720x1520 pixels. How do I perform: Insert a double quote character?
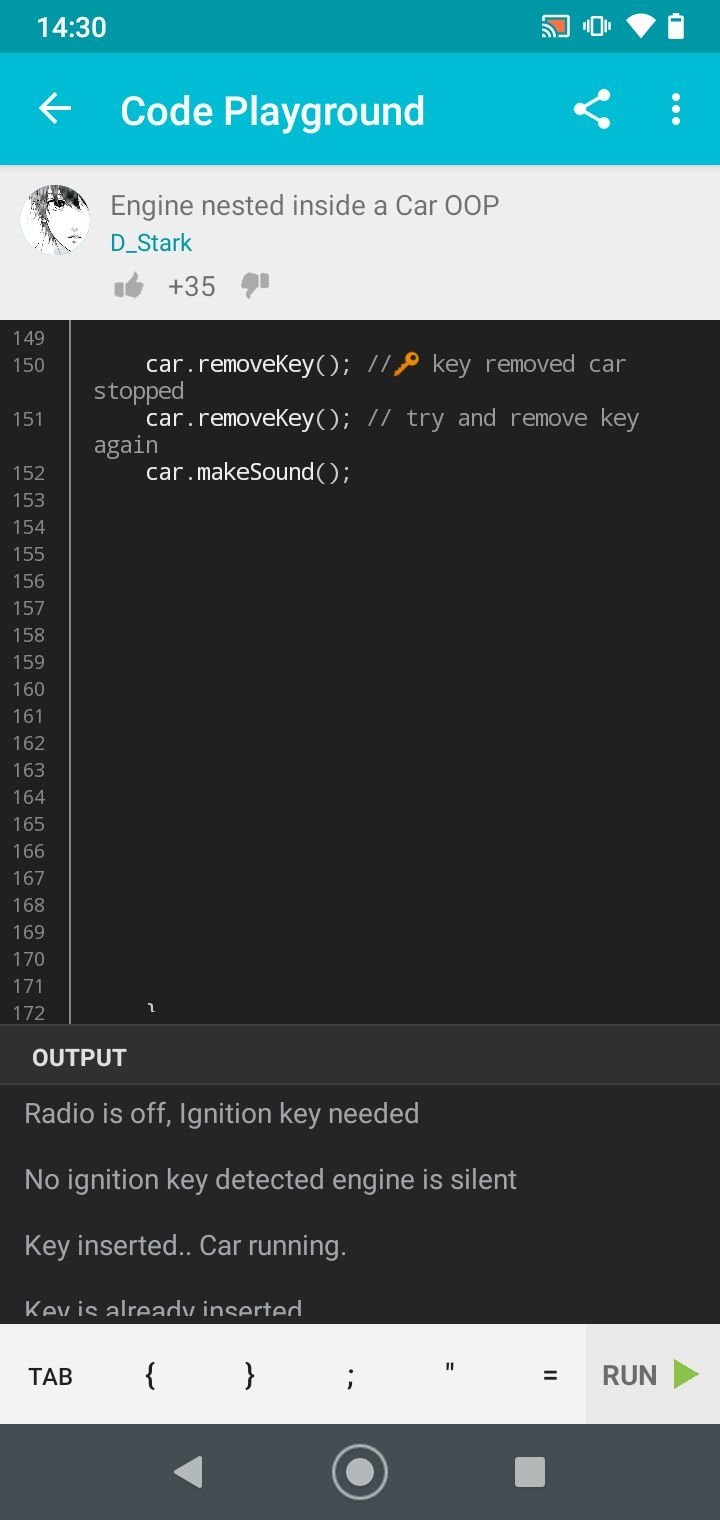(x=450, y=1376)
